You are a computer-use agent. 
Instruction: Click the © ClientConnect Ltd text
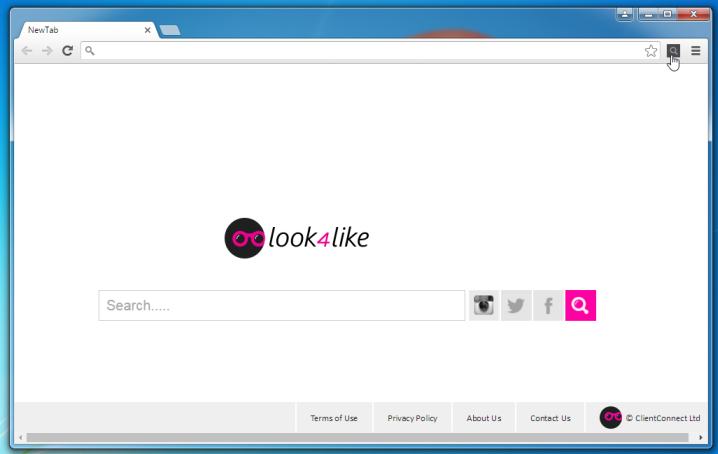[663, 418]
